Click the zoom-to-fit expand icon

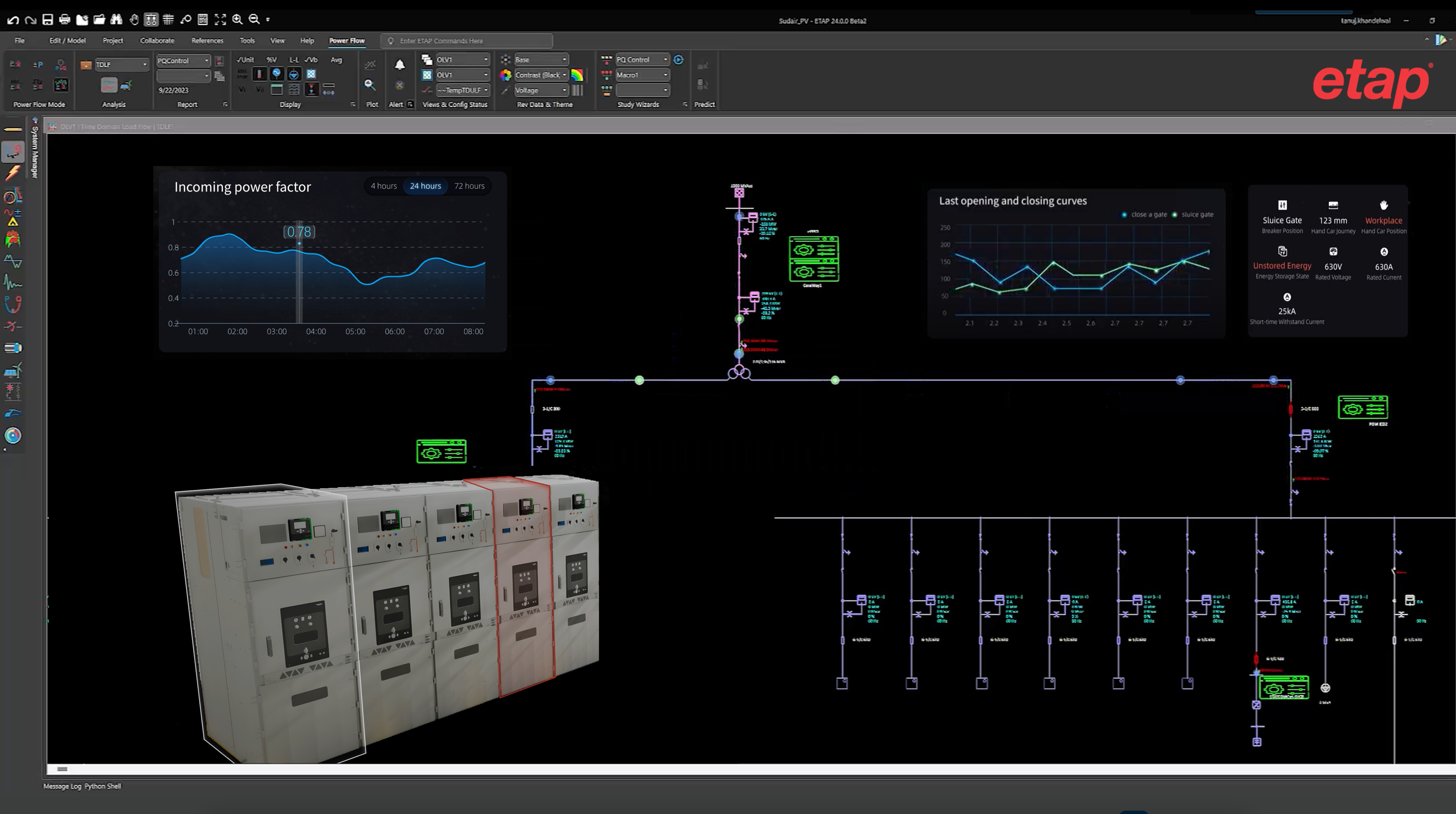pos(220,20)
